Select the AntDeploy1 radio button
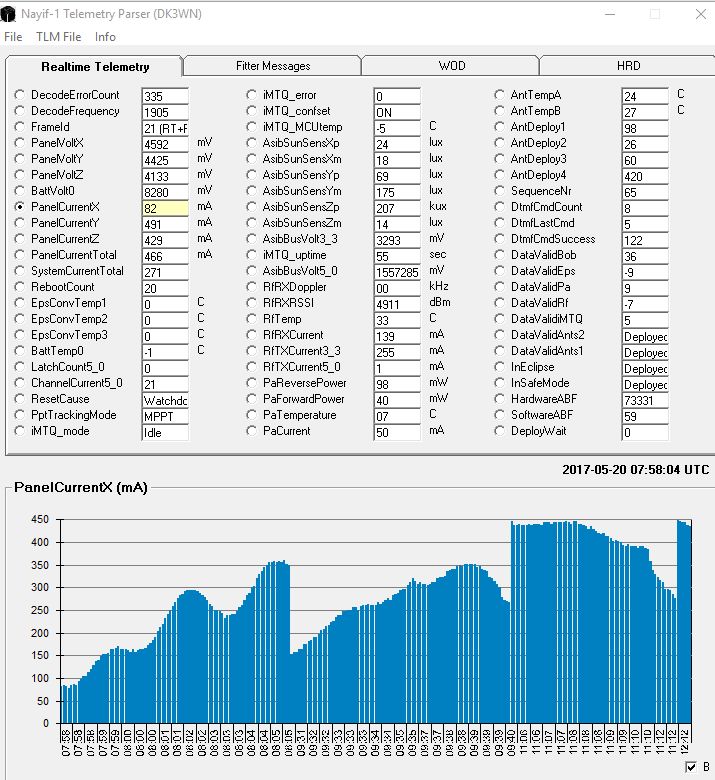715x780 pixels. point(500,126)
